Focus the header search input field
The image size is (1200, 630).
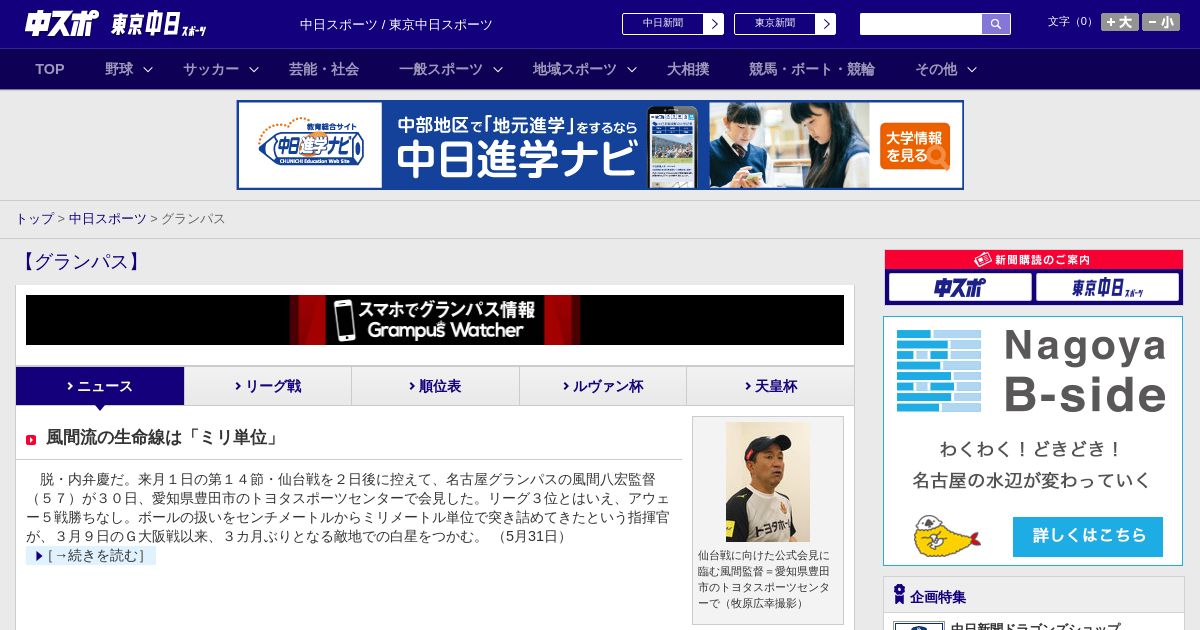921,24
